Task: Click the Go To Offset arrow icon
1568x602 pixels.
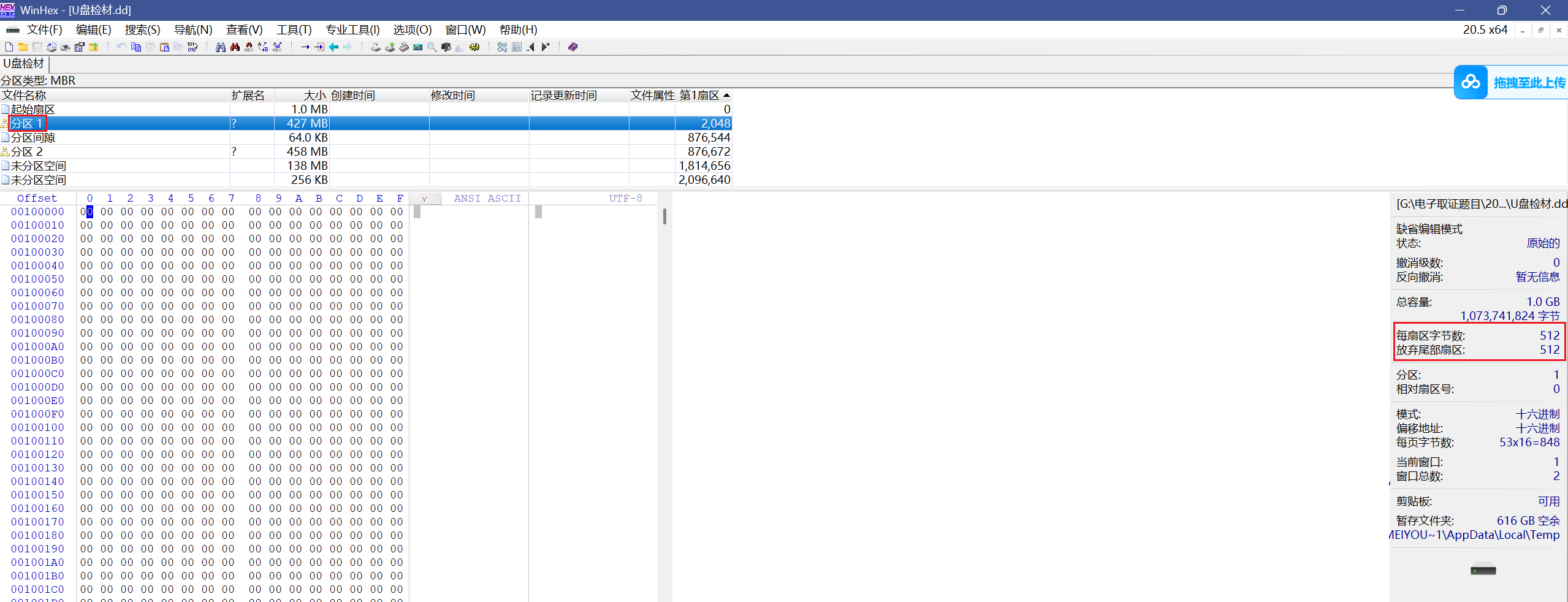Action: point(305,47)
